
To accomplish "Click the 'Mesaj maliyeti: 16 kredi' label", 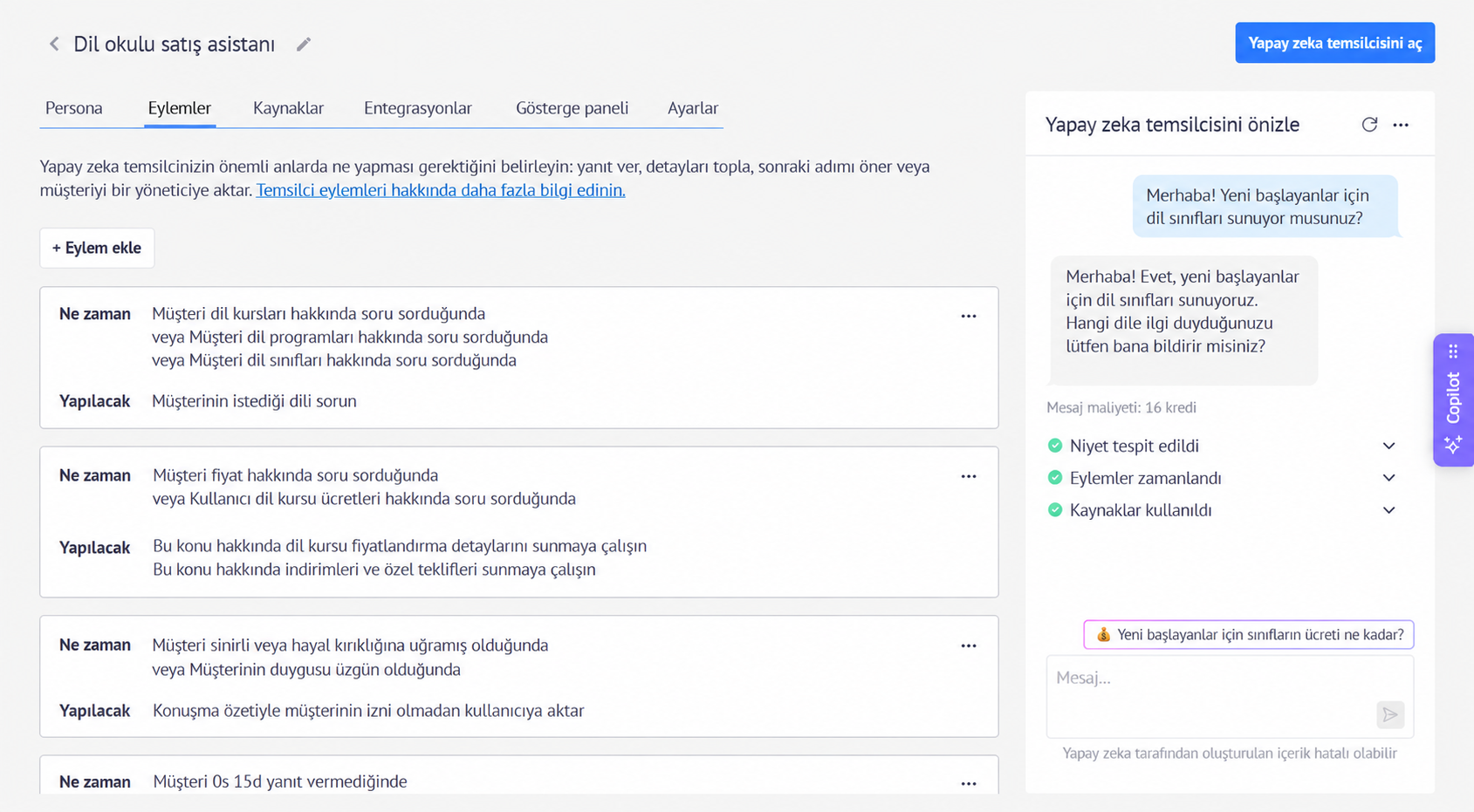I will [1121, 407].
